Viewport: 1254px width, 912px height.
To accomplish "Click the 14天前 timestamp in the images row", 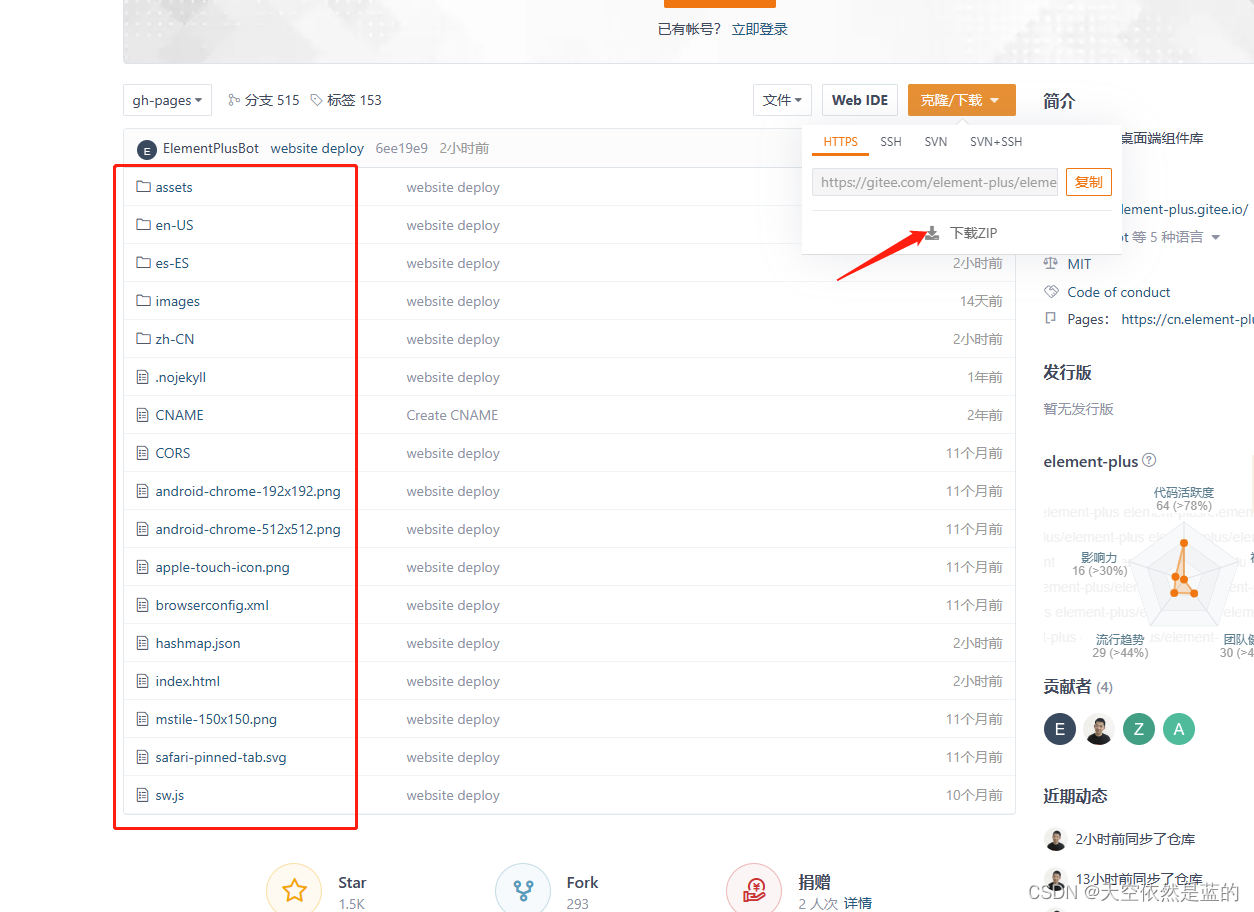I will click(981, 301).
